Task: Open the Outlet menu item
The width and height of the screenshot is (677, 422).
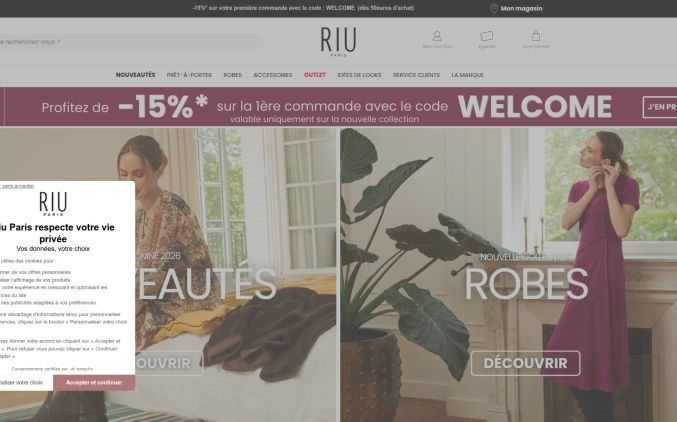Action: (315, 75)
